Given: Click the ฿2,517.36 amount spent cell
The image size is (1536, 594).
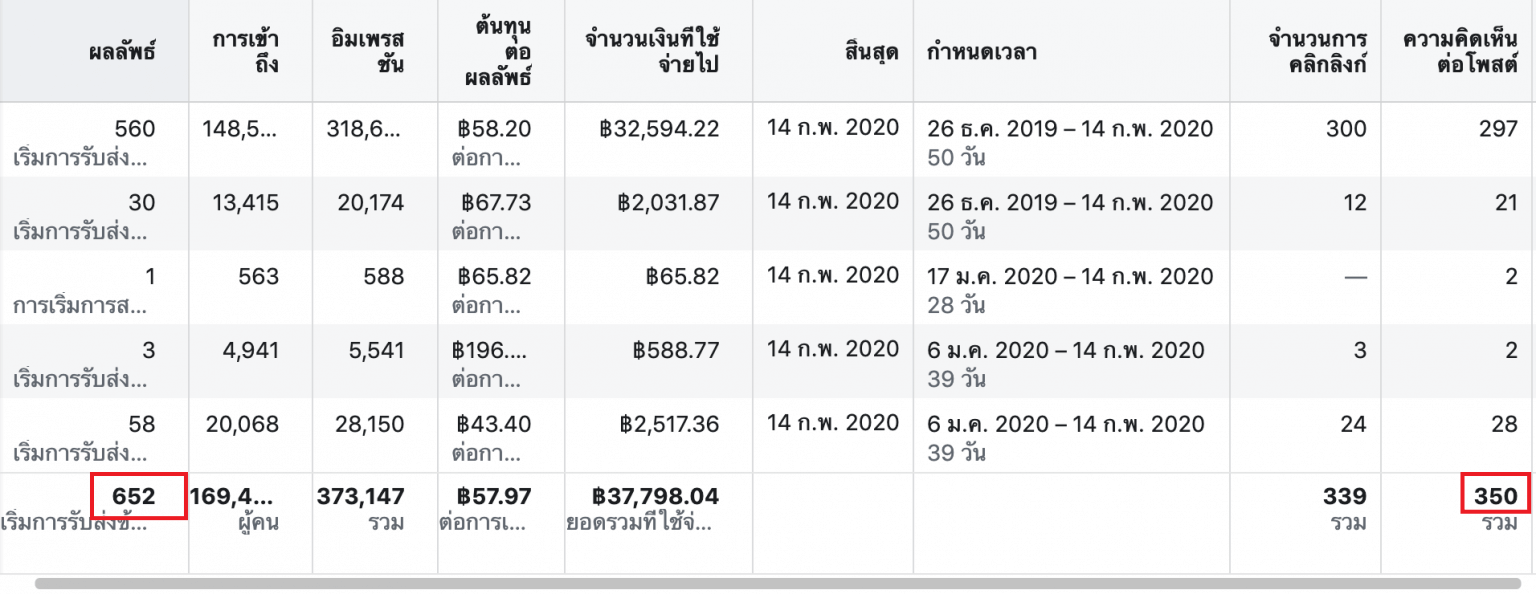Looking at the screenshot, I should pos(669,424).
